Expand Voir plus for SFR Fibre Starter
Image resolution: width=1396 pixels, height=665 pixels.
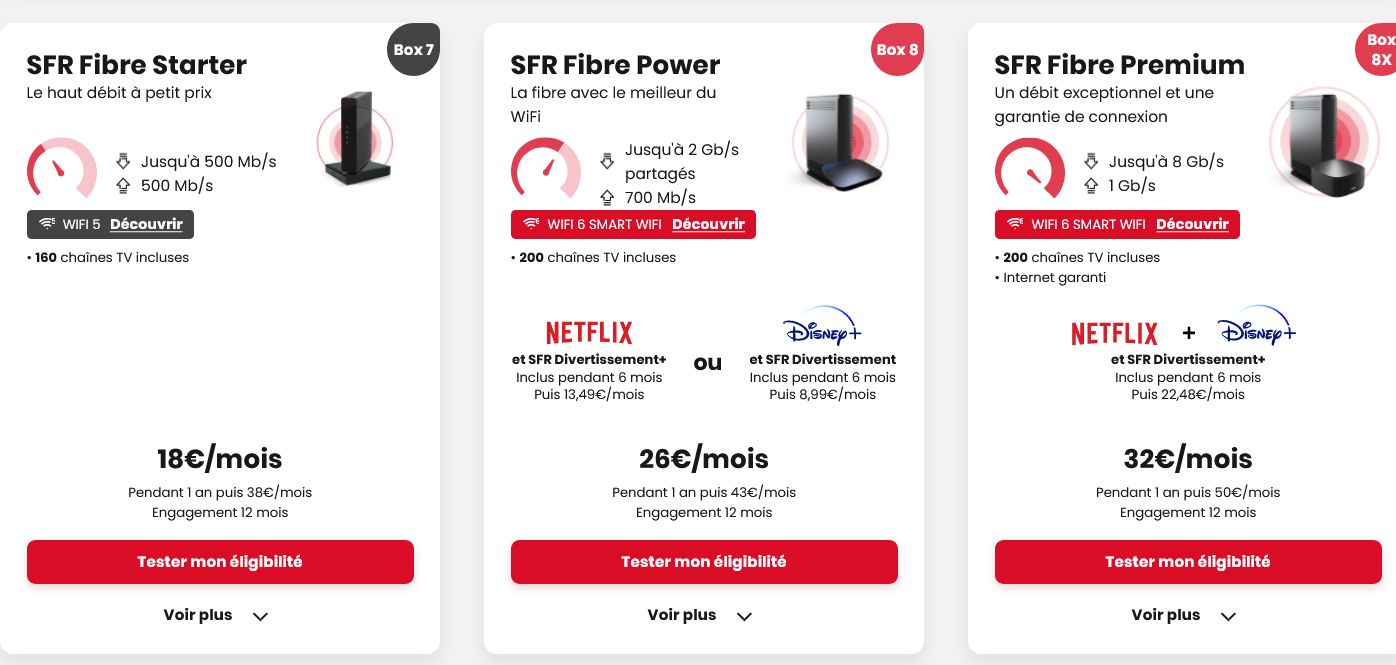216,615
